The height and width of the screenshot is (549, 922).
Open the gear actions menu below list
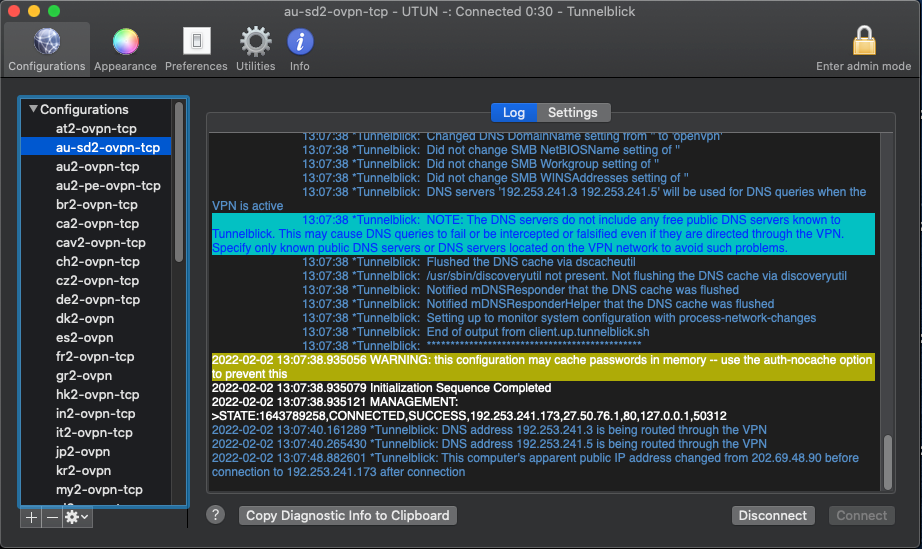pos(77,517)
